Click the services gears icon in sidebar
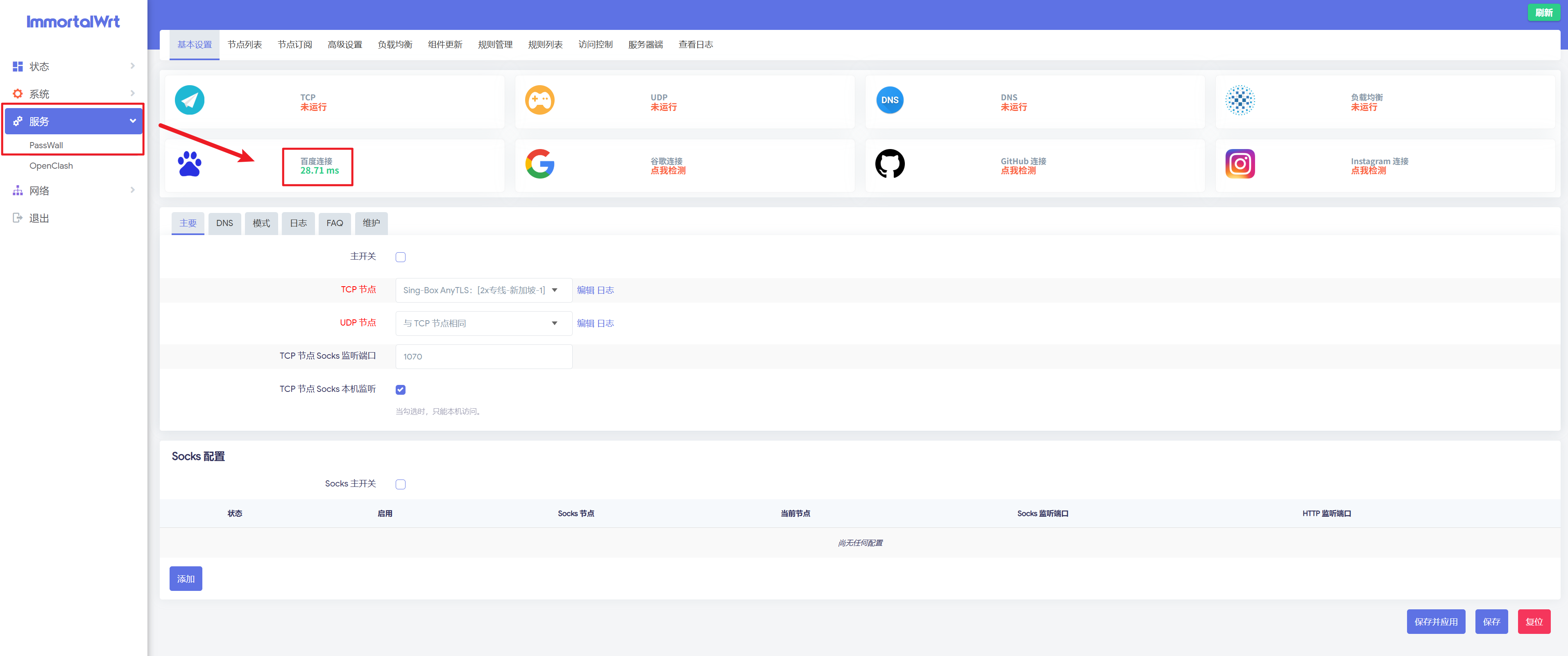The image size is (1568, 656). tap(18, 121)
